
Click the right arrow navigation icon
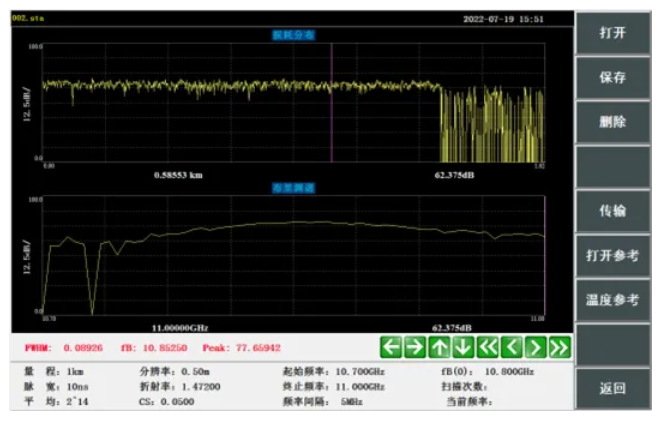coord(415,347)
